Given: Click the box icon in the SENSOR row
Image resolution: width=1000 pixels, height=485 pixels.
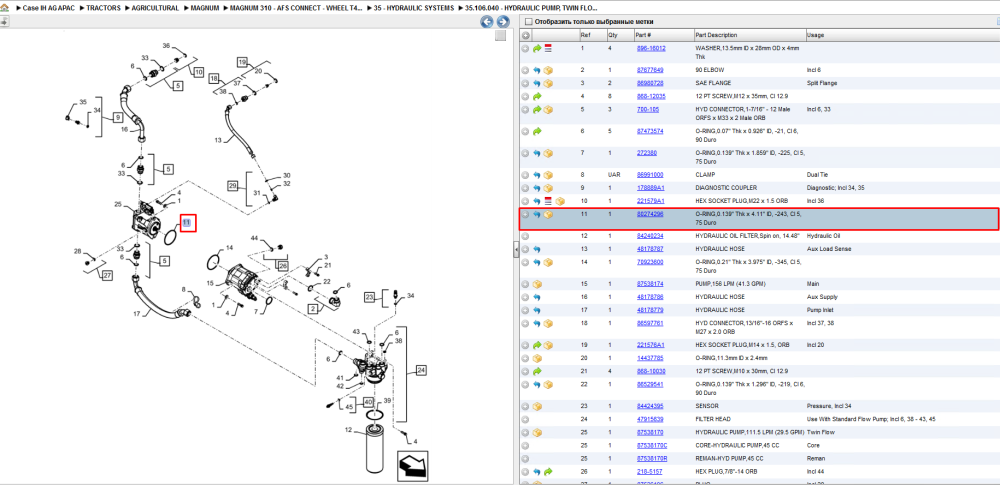Looking at the screenshot, I should (x=536, y=406).
